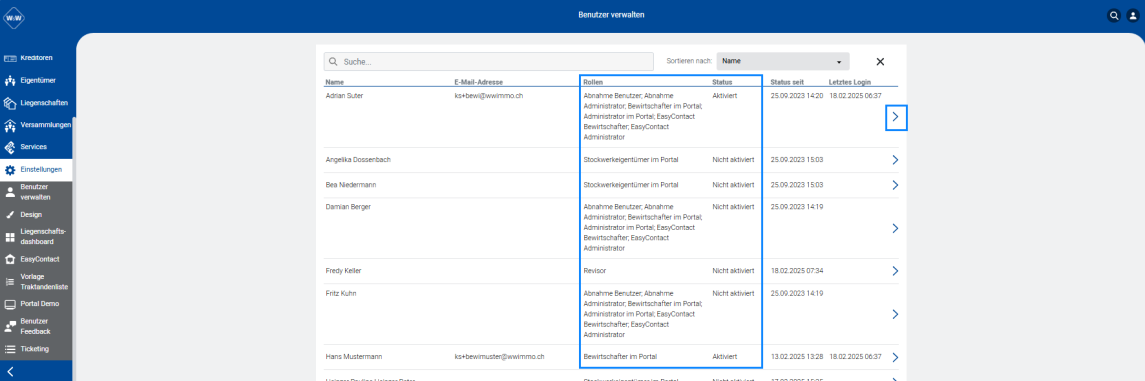
Task: Open Damian Berger details chevron
Action: click(x=895, y=228)
